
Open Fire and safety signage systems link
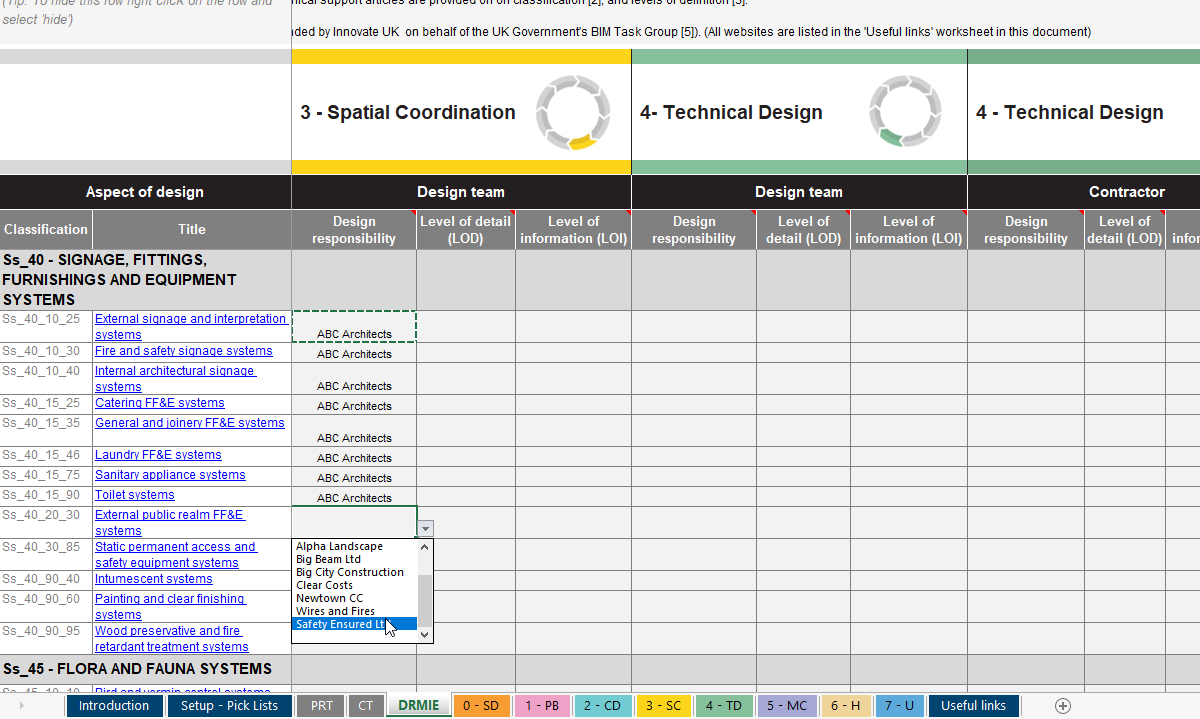184,351
